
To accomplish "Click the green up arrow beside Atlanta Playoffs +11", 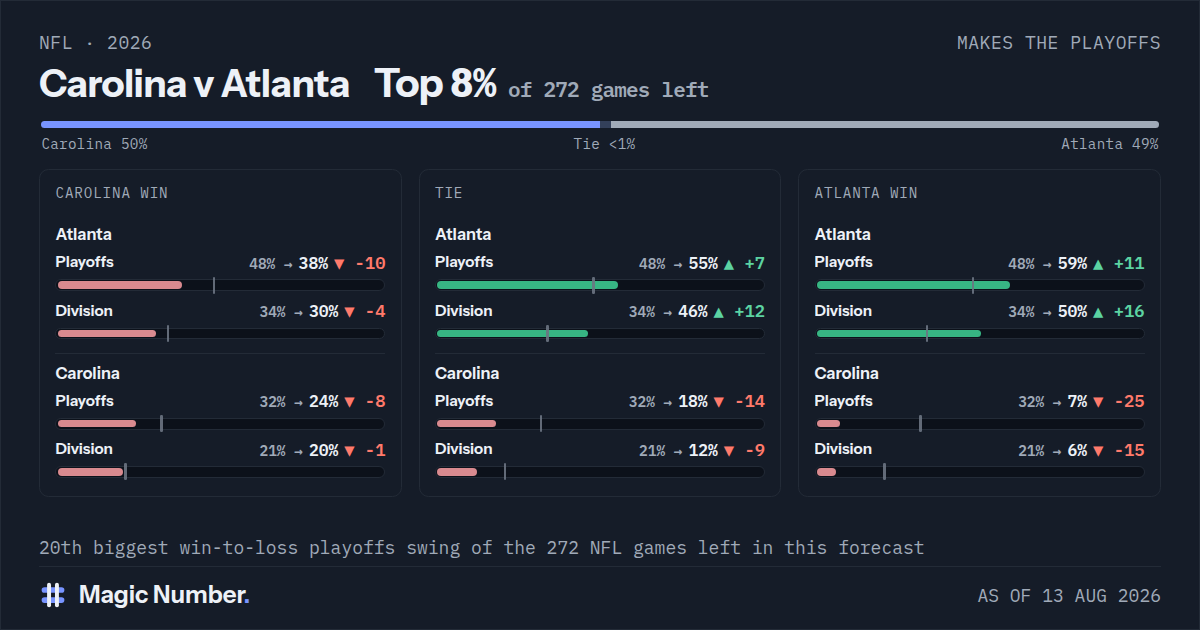I will pos(1098,264).
